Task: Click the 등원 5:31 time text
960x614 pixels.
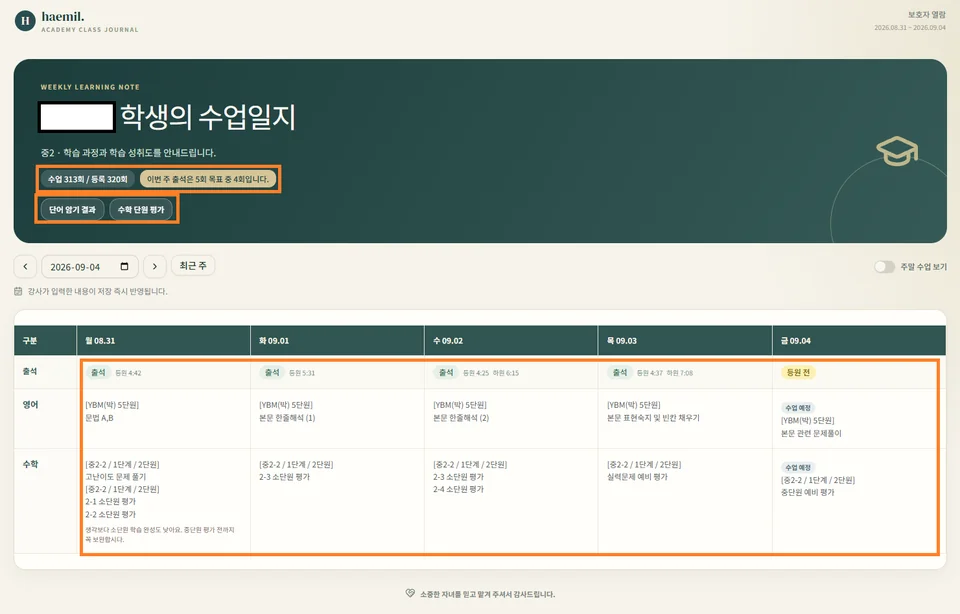Action: (x=302, y=373)
